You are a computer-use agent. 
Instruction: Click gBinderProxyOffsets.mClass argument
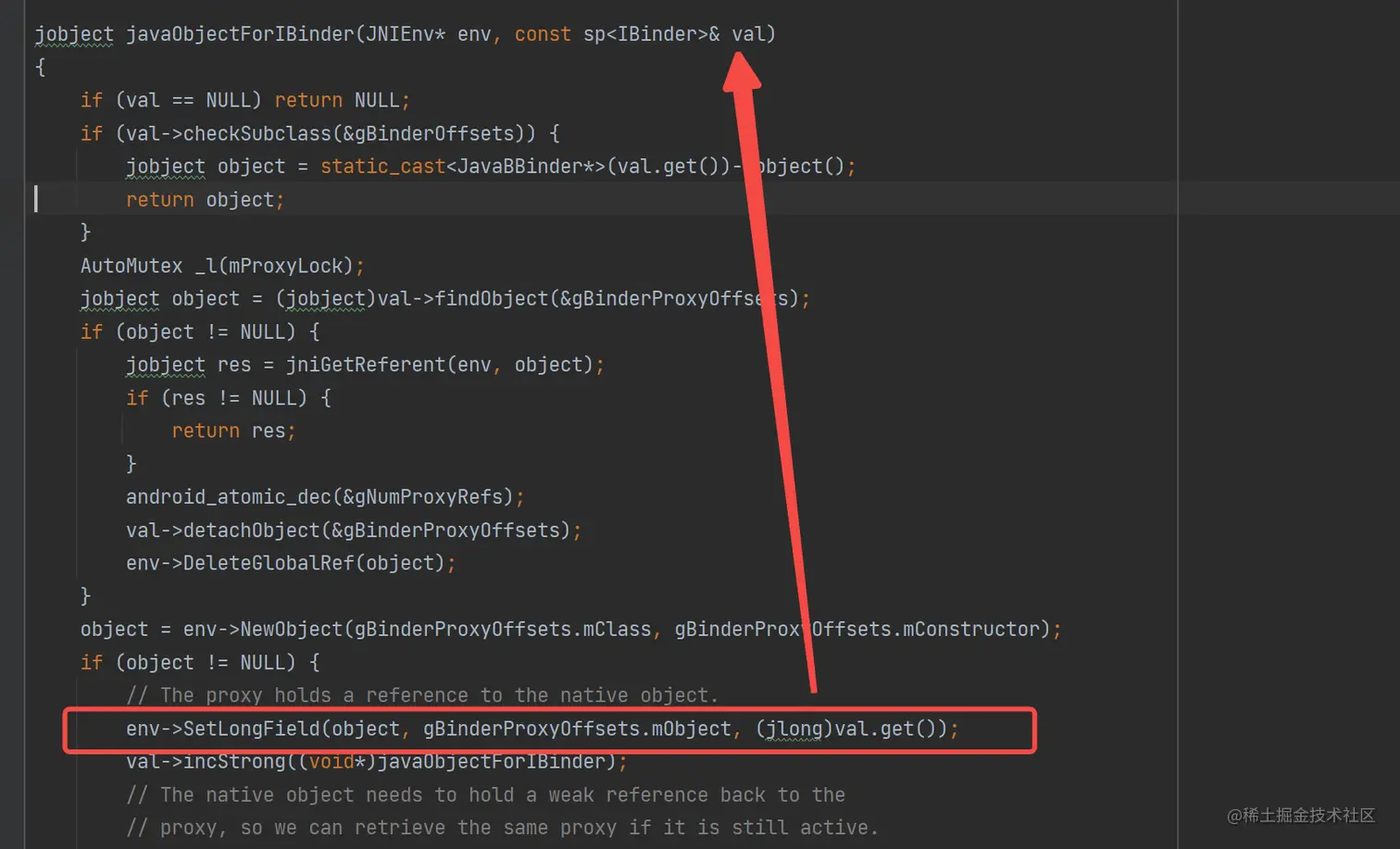[x=503, y=630]
